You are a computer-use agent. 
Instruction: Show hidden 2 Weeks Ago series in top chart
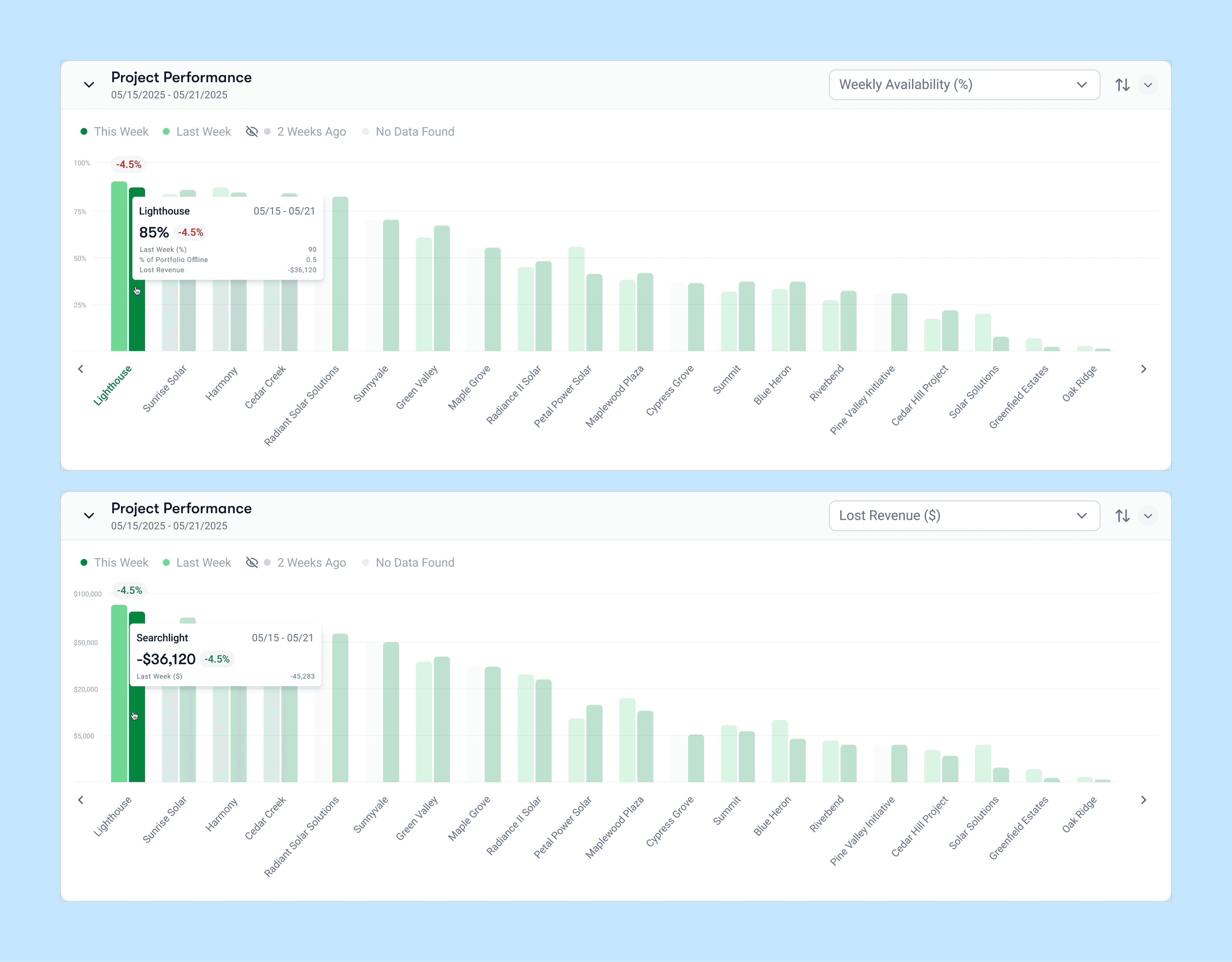click(252, 131)
